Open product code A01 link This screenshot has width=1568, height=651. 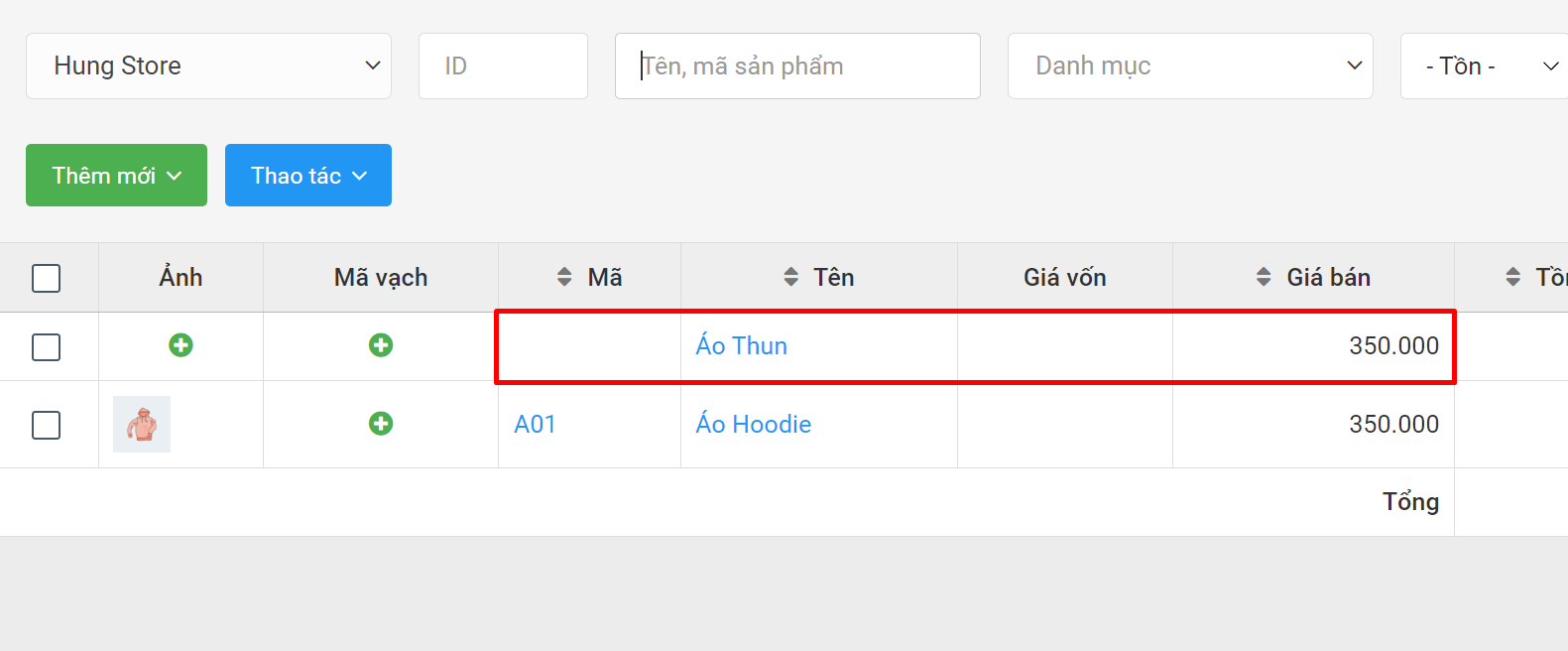[535, 424]
